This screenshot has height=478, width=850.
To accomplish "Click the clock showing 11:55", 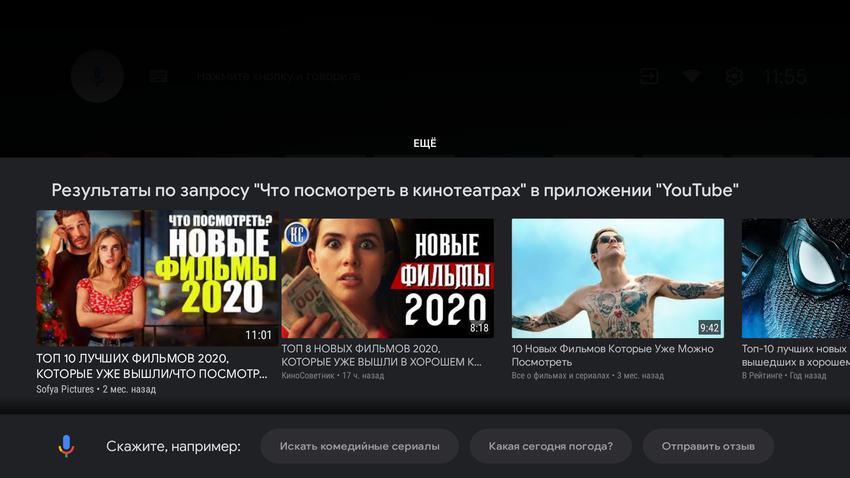I will click(x=784, y=77).
